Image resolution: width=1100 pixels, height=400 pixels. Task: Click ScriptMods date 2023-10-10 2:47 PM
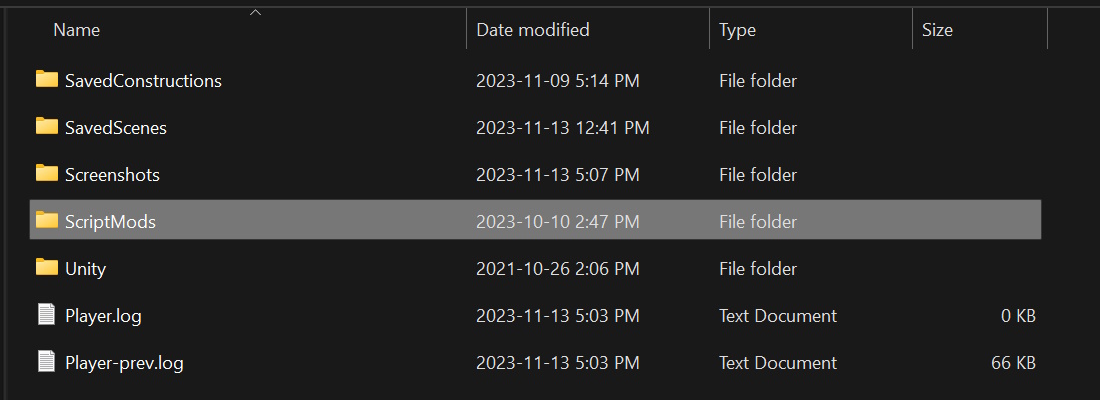(x=557, y=222)
